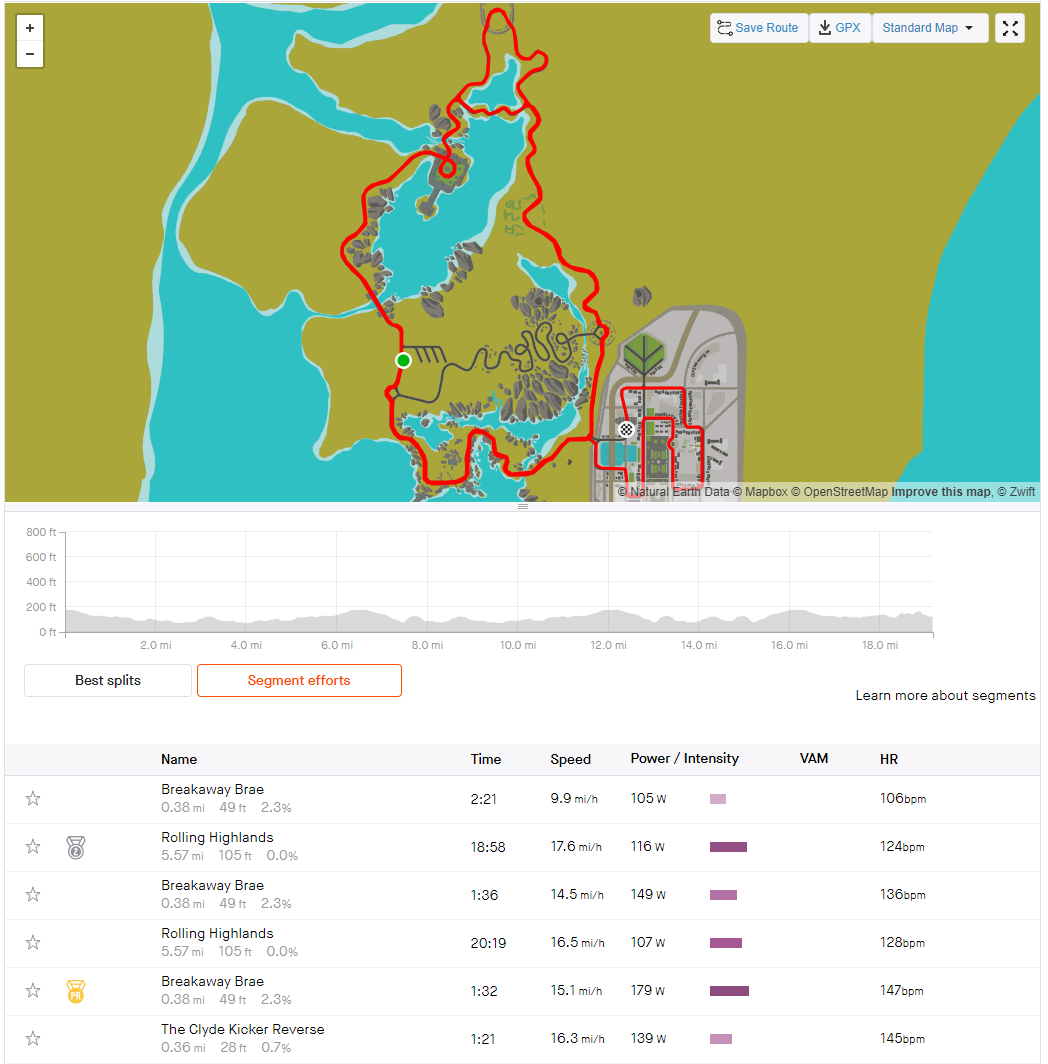Click the Name column header
Screen dimensions: 1048x1064
click(x=179, y=759)
